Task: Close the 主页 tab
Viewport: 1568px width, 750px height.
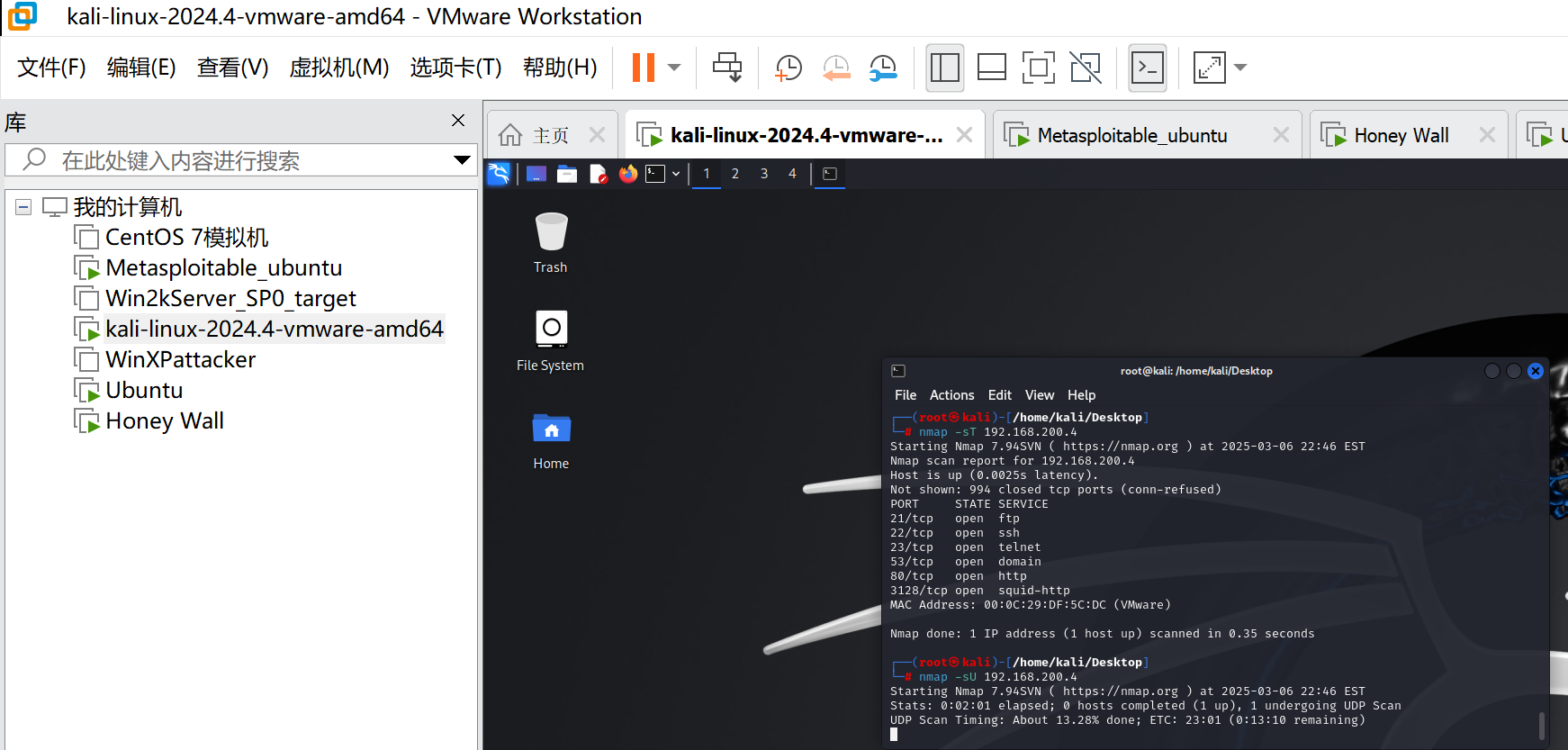Action: [x=597, y=135]
